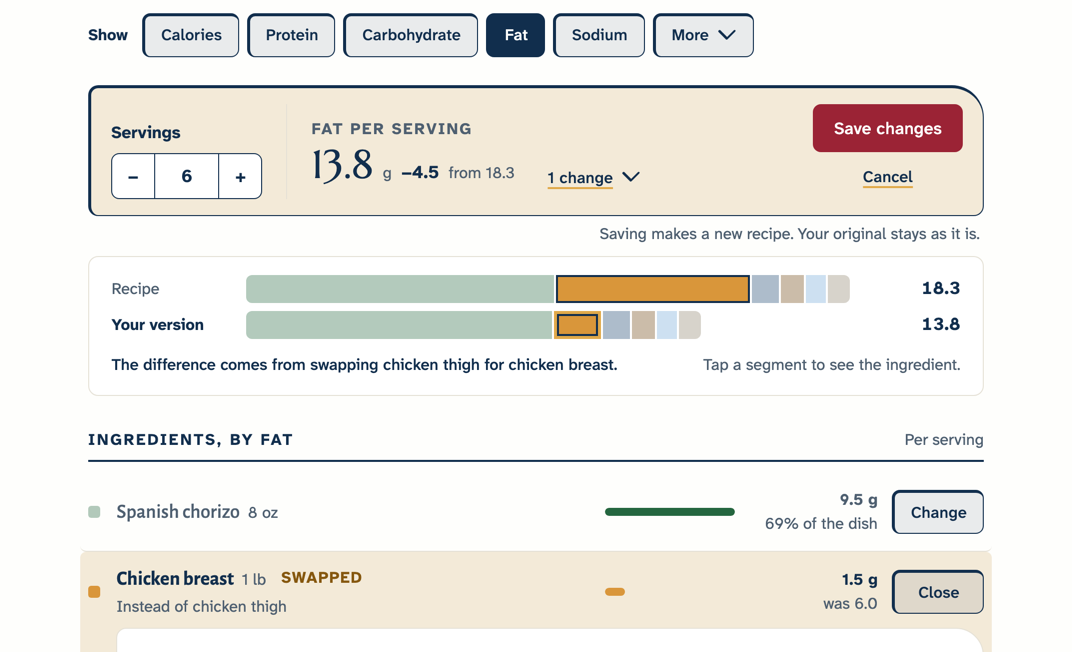The image size is (1072, 652).
Task: Toggle the Fat nutrient button
Action: pyautogui.click(x=515, y=35)
